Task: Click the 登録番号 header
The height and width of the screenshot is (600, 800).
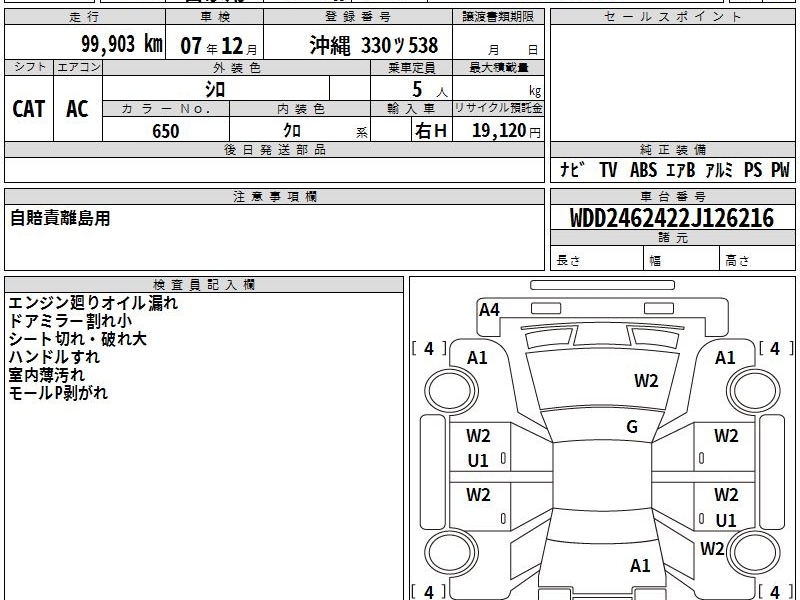Action: (358, 17)
